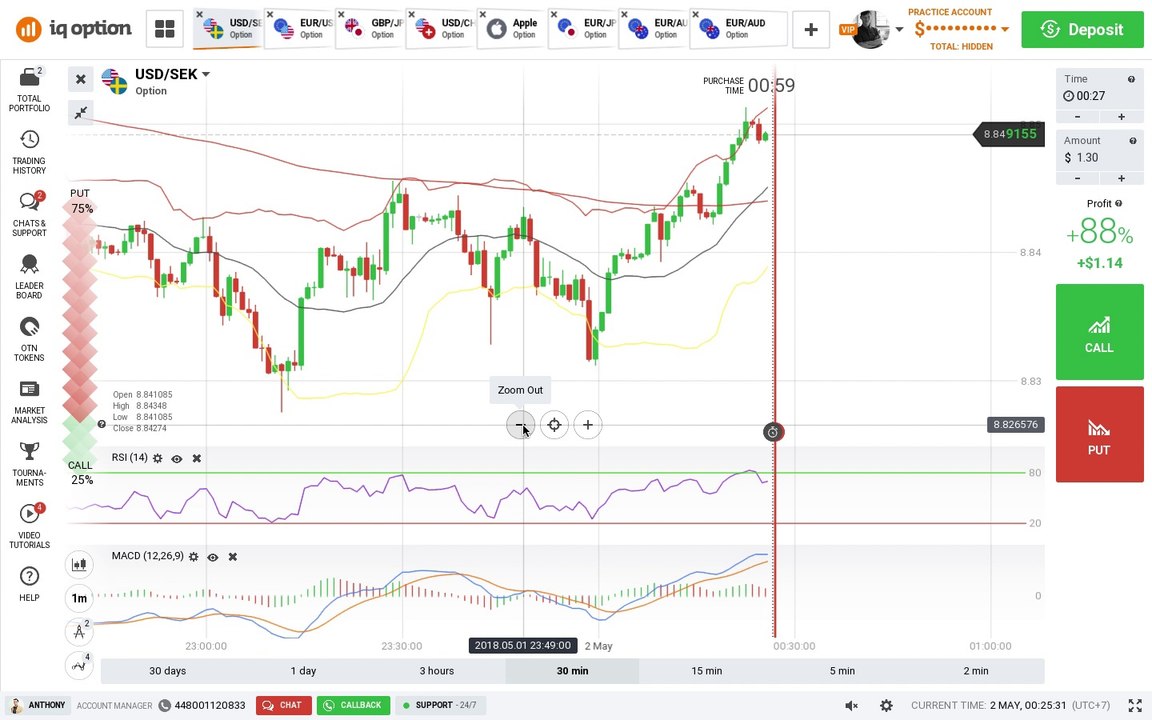Open the Leader Board
This screenshot has width=1152, height=720.
pos(29,277)
